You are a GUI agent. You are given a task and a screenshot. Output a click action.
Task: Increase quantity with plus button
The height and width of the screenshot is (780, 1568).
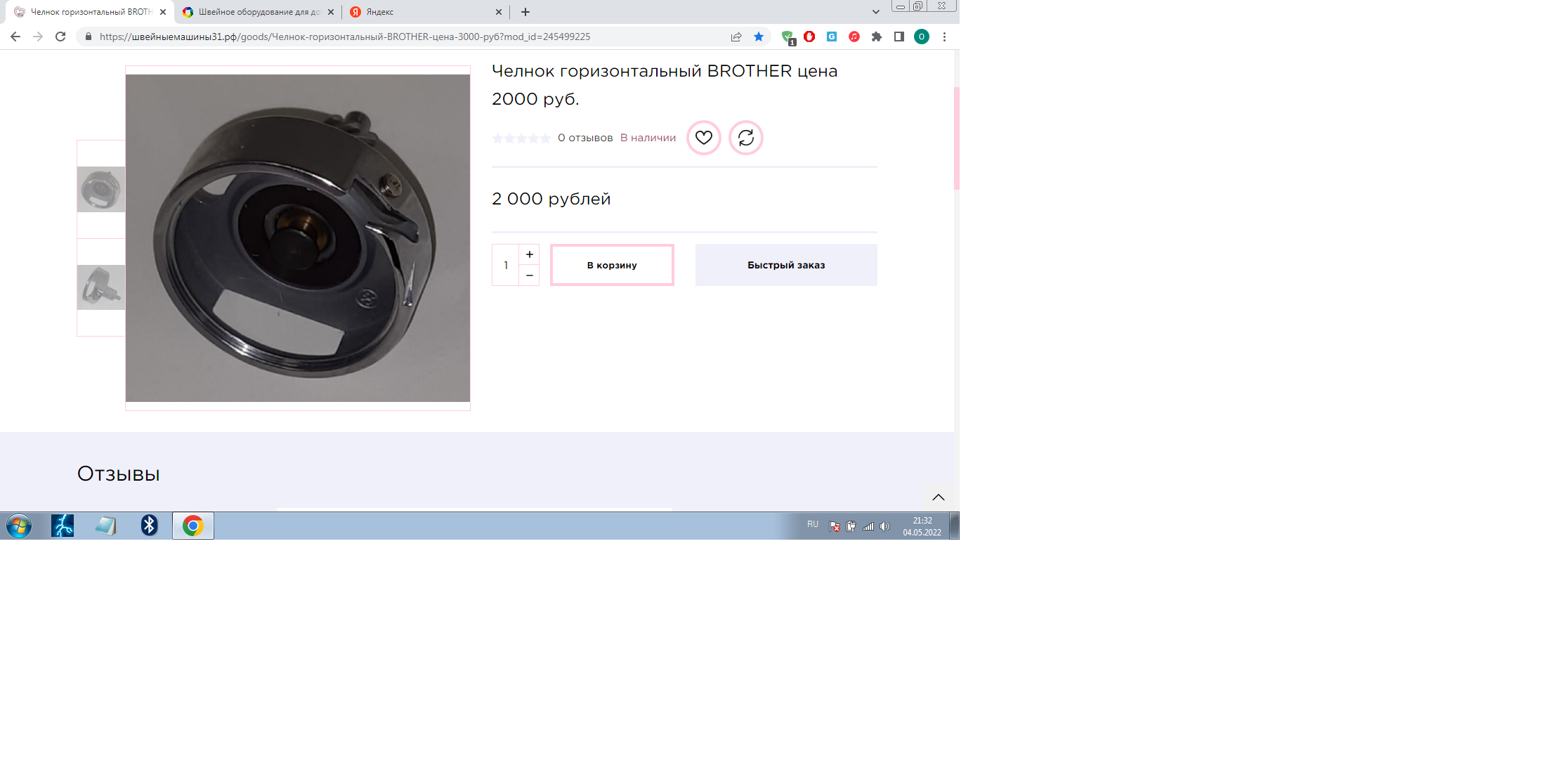[530, 254]
